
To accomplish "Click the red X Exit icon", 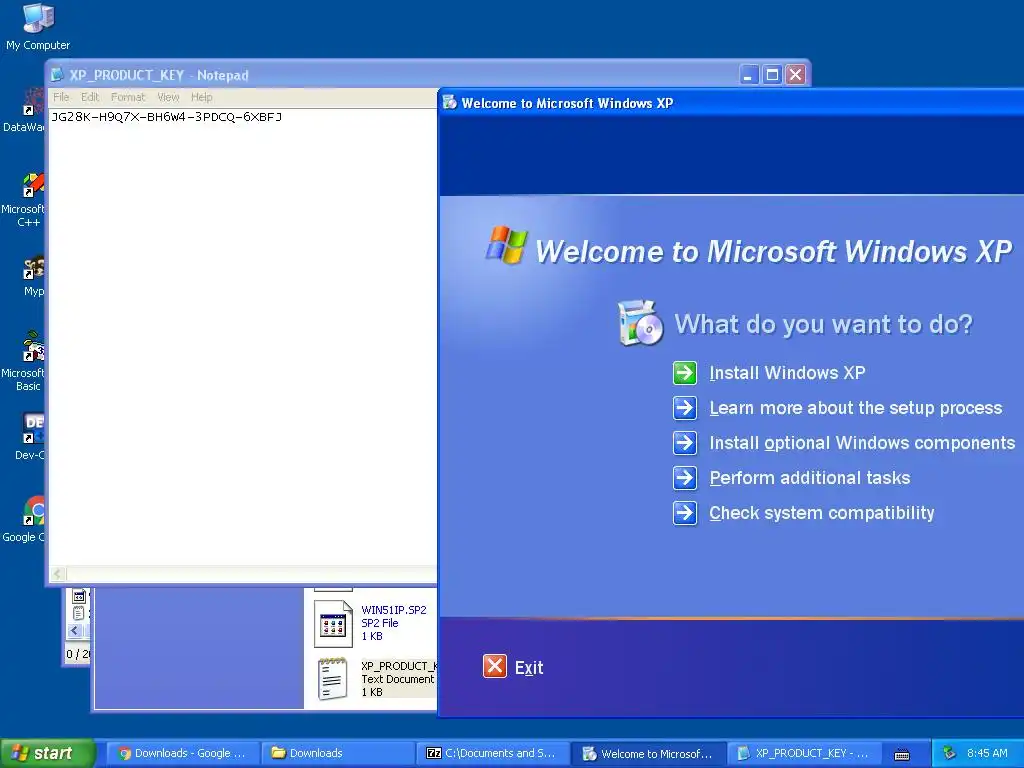I will (x=494, y=667).
